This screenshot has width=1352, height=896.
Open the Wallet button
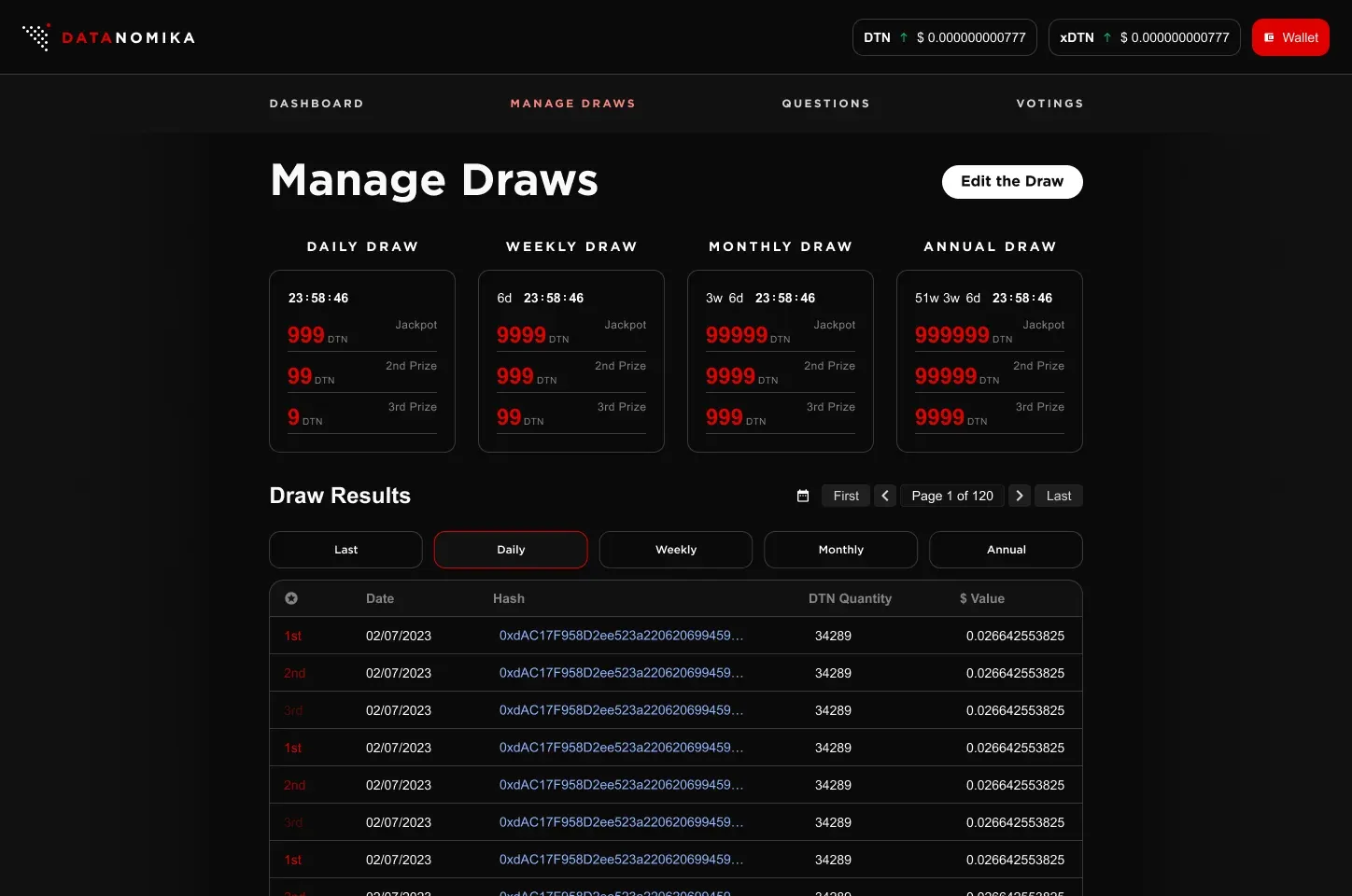pyautogui.click(x=1290, y=37)
